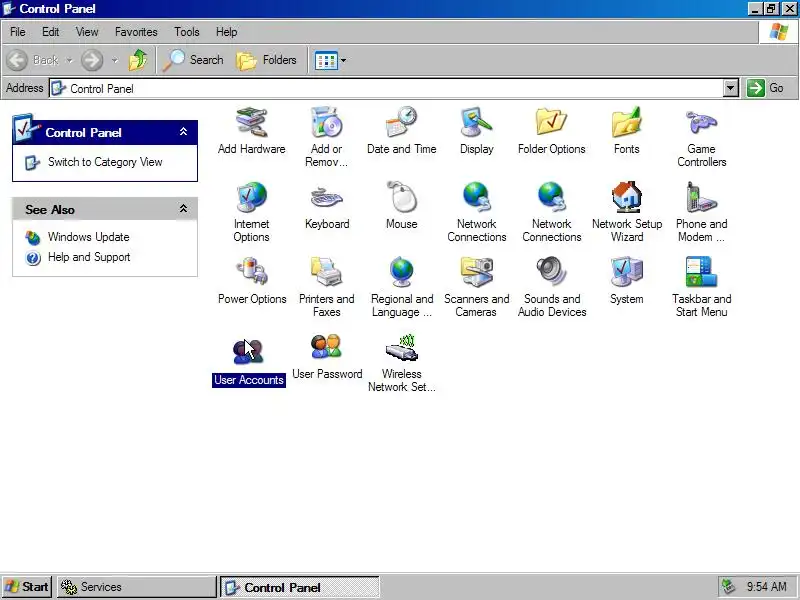Click the Search toolbar button

[x=193, y=60]
